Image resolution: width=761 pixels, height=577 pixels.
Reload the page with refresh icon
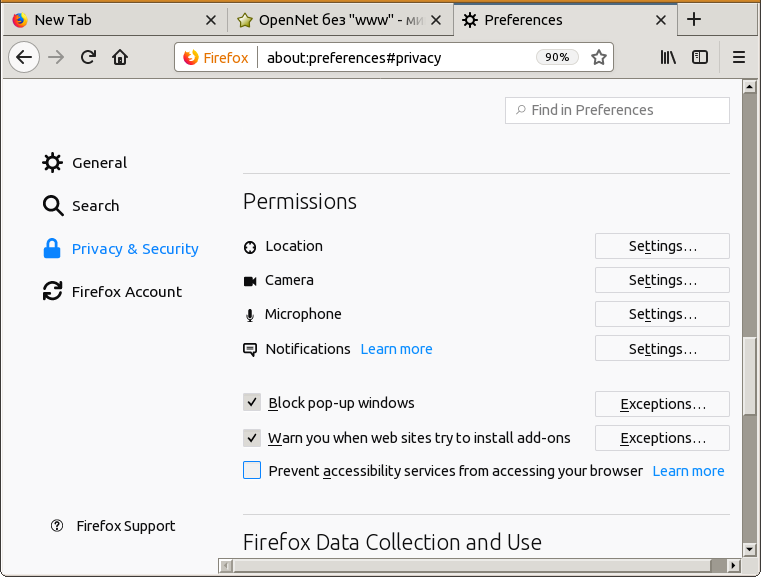point(88,57)
